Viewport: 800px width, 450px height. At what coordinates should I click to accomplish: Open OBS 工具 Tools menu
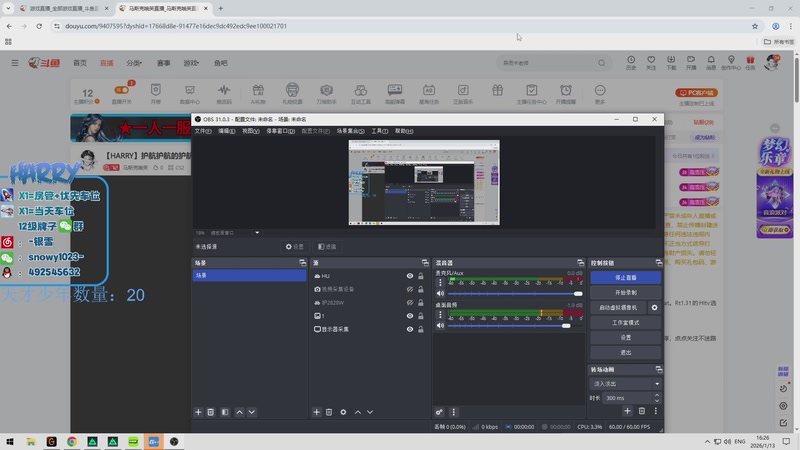pos(380,131)
